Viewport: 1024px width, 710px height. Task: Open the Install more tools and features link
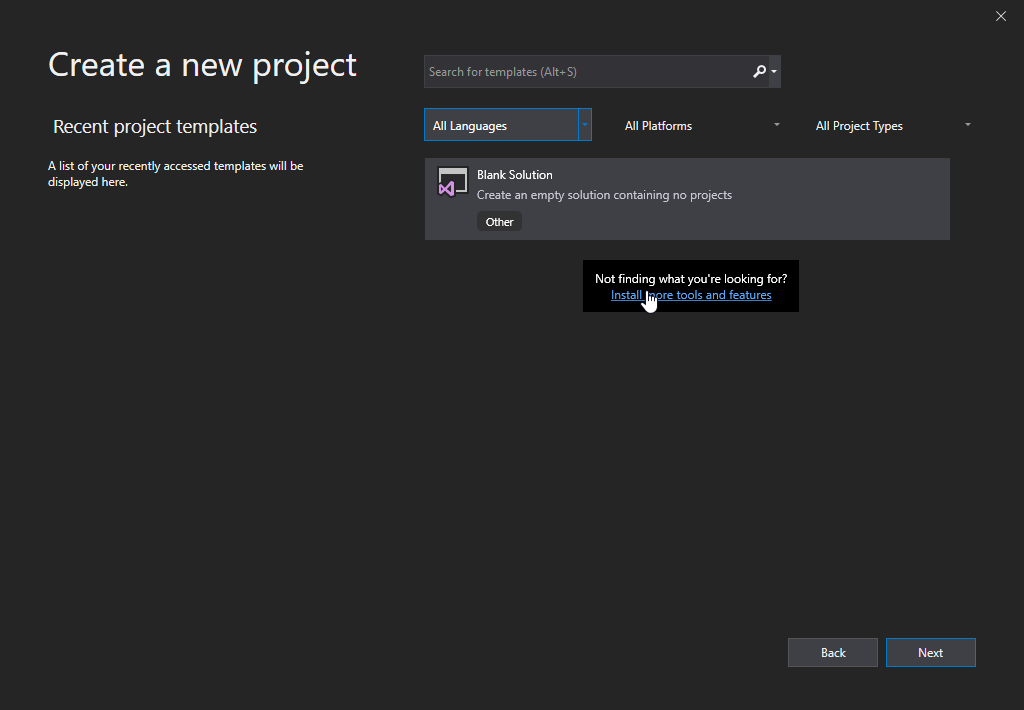690,295
